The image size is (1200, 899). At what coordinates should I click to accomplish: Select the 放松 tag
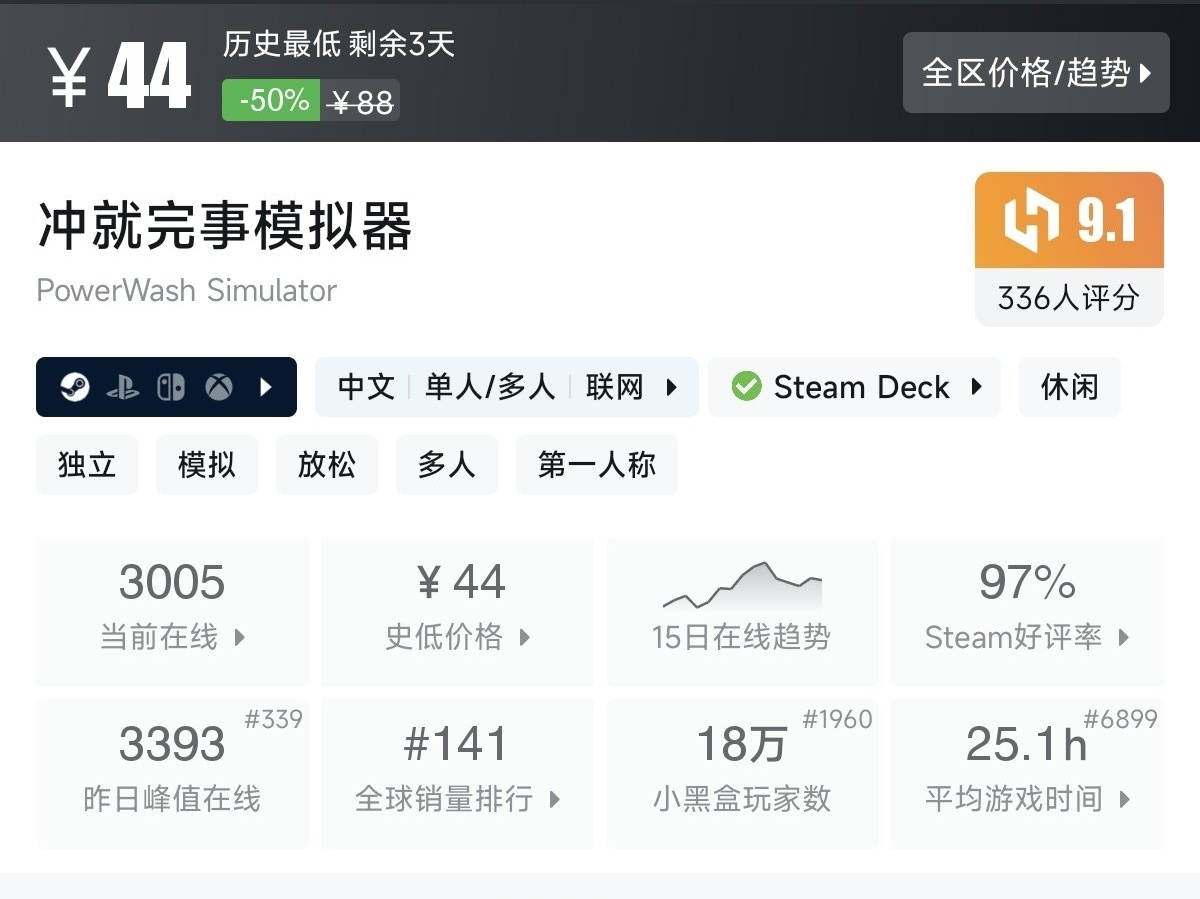coord(327,465)
